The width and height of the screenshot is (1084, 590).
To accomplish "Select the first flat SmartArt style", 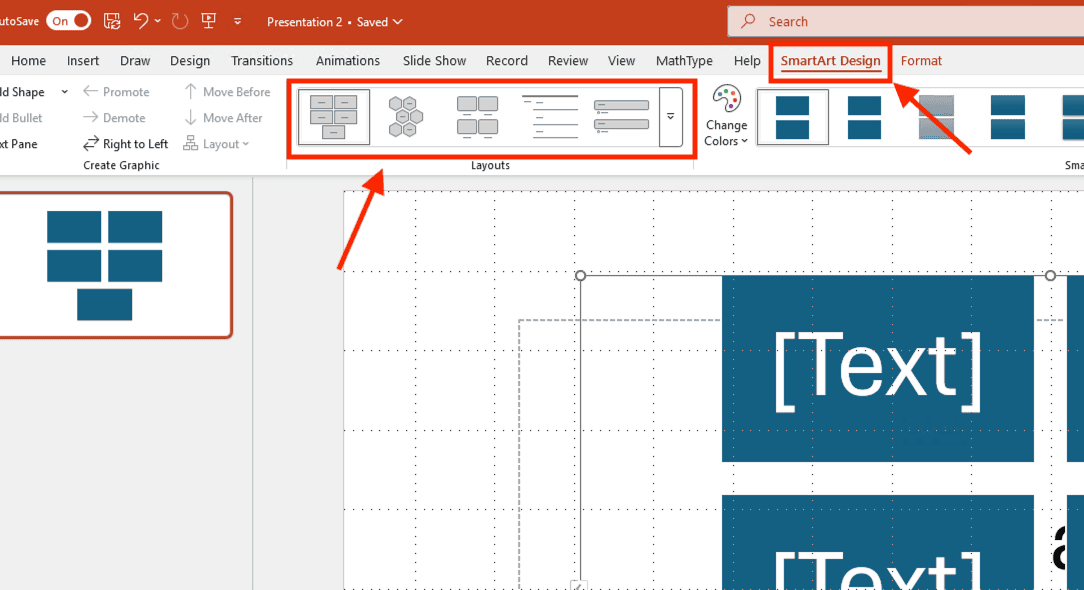I will point(792,117).
